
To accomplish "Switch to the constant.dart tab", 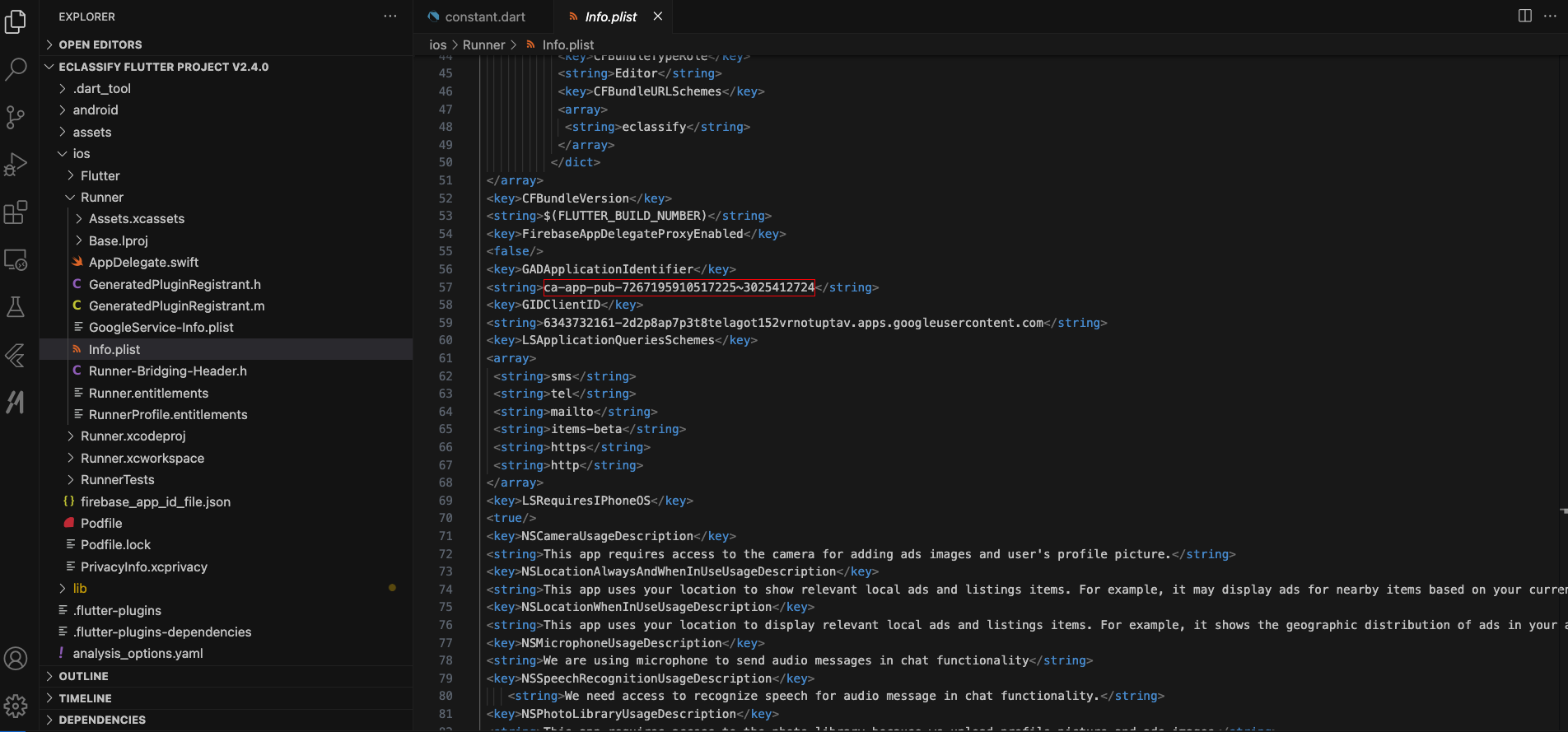I will [476, 16].
